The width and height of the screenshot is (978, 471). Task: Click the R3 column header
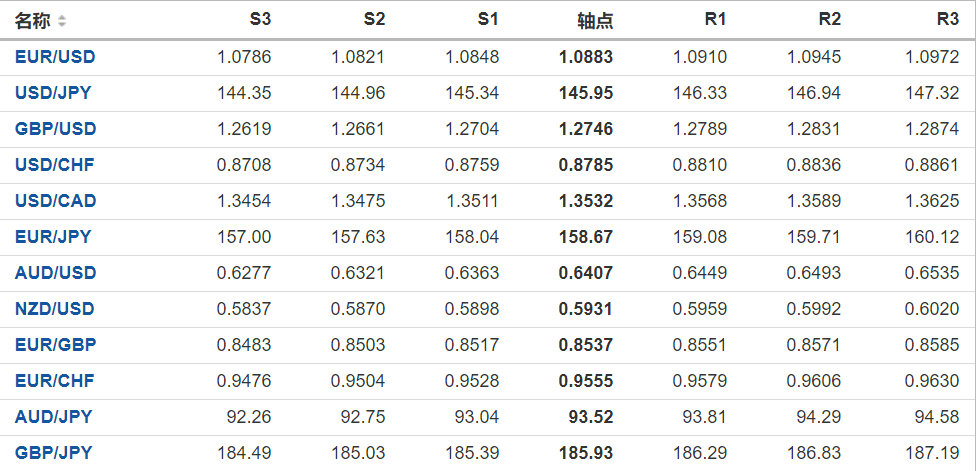948,20
